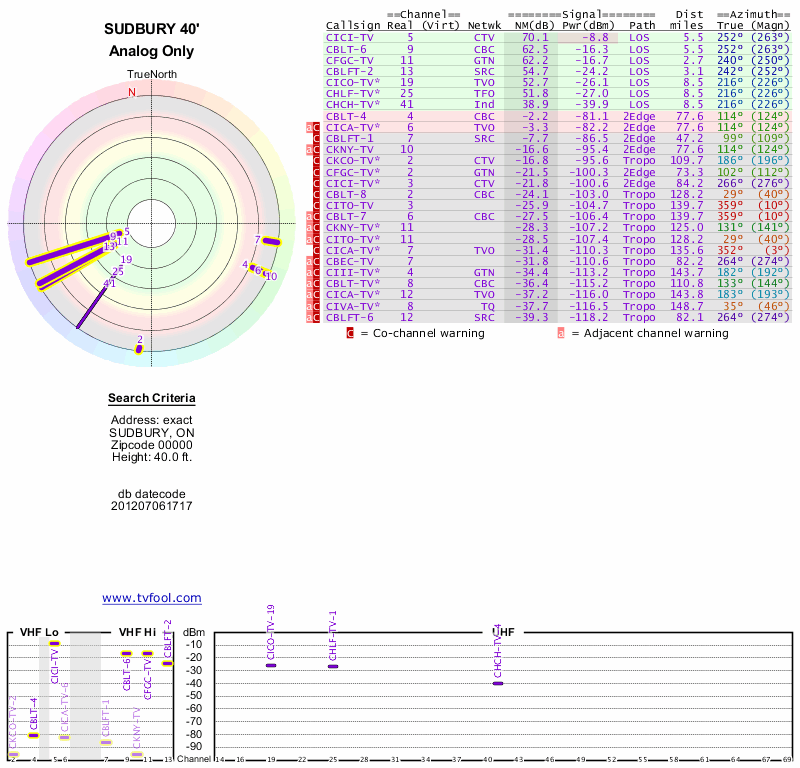This screenshot has width=800, height=768.
Task: Click the channel 10 marker on radar plot
Action: click(x=266, y=275)
